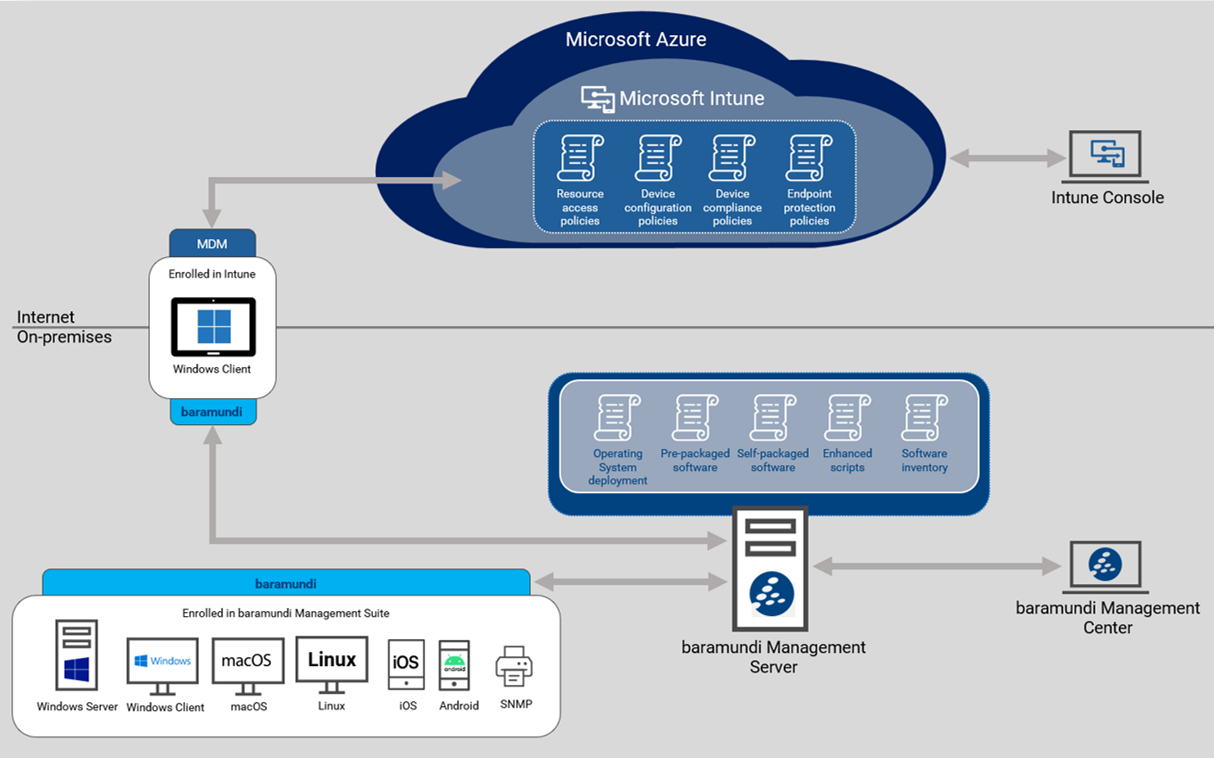1214x758 pixels.
Task: Click the Windows tablet icon enrolled in Intune
Action: tap(213, 327)
